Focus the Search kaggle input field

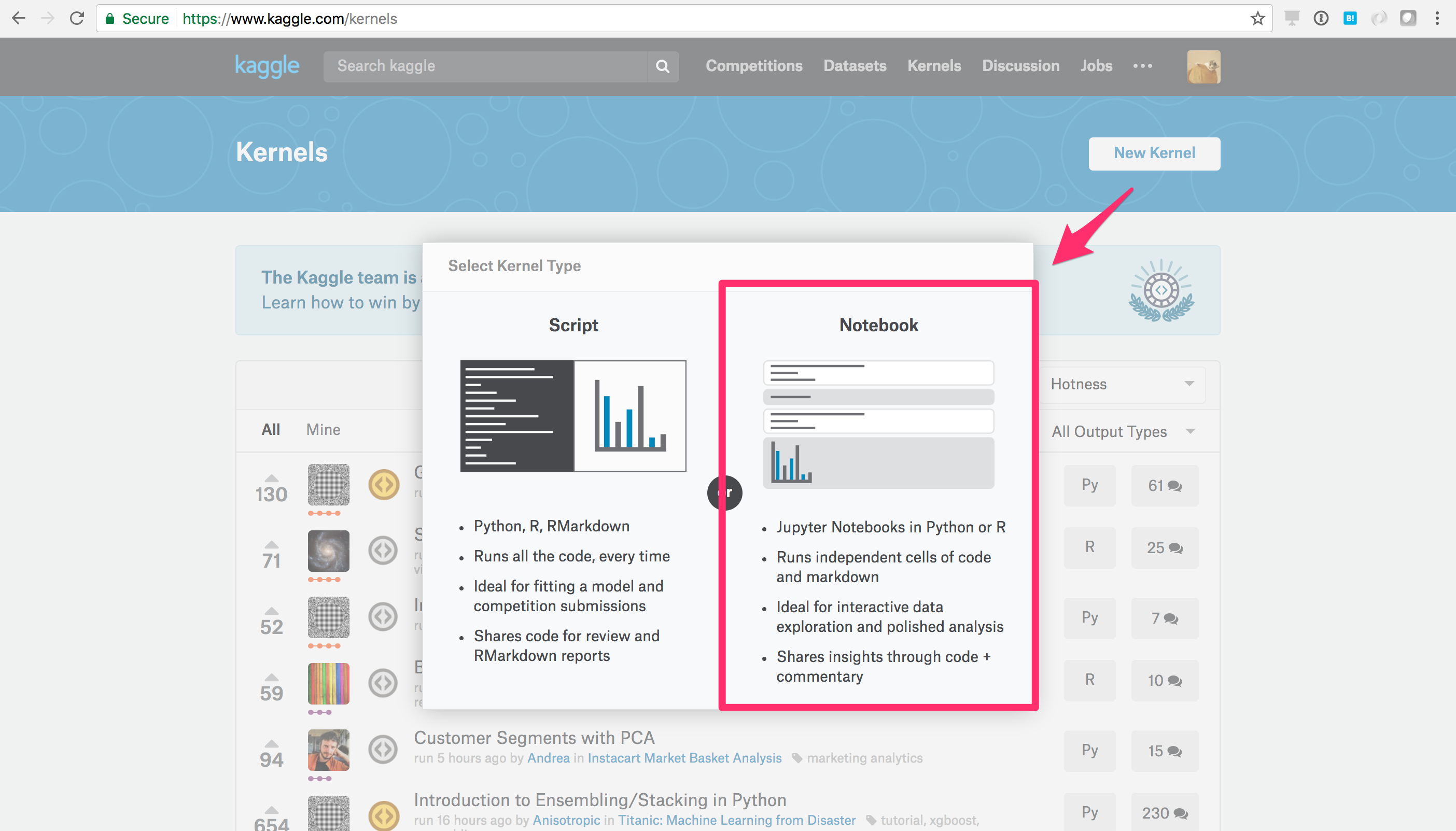click(x=485, y=66)
